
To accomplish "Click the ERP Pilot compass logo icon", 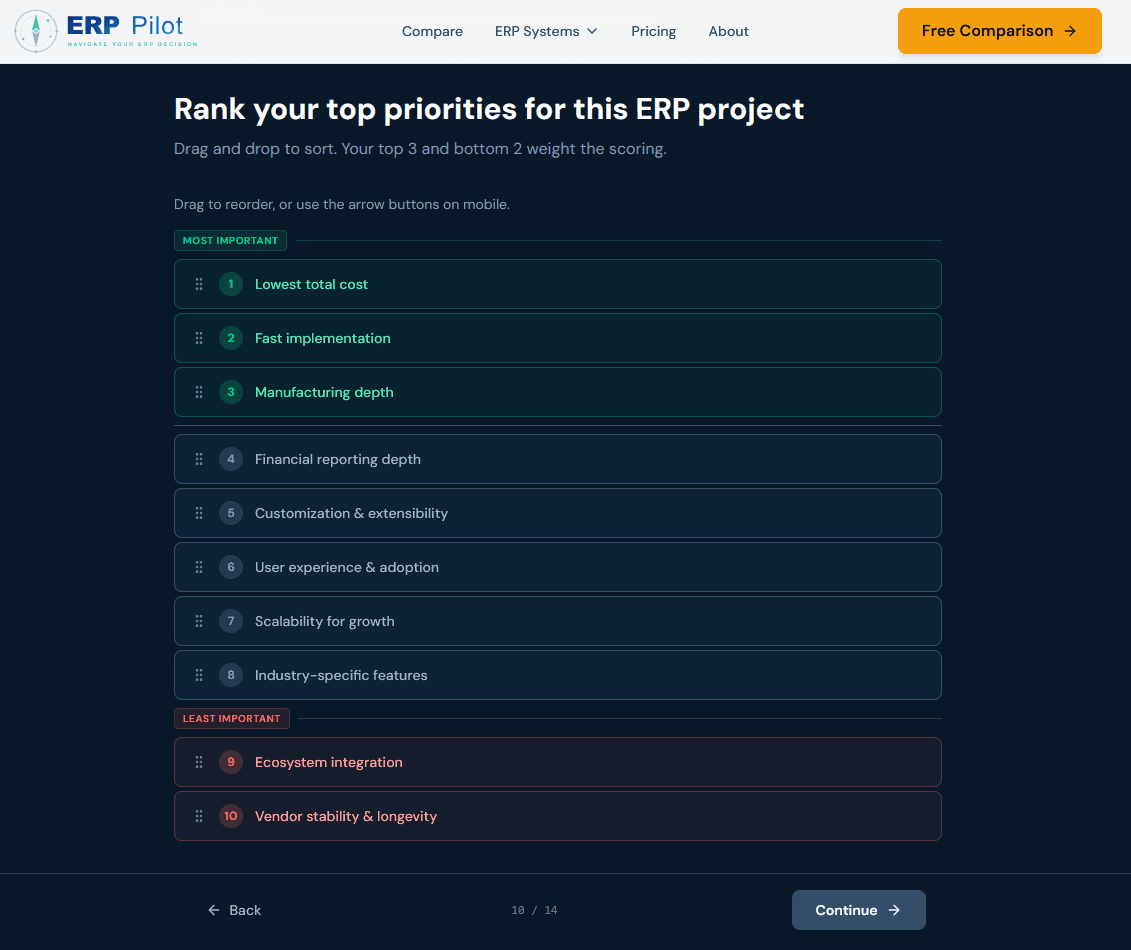I will [x=36, y=30].
